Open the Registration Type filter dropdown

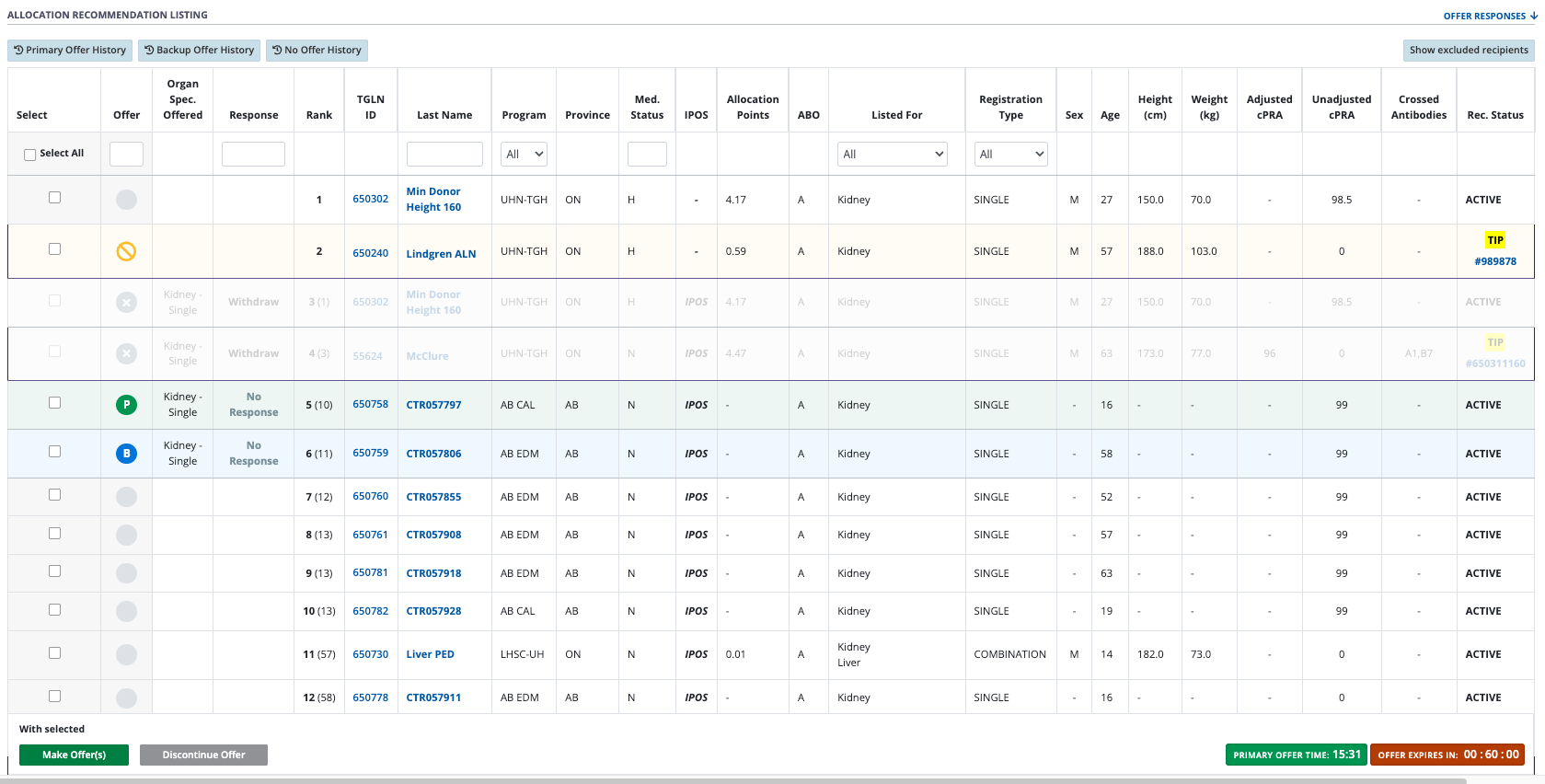pos(1010,155)
